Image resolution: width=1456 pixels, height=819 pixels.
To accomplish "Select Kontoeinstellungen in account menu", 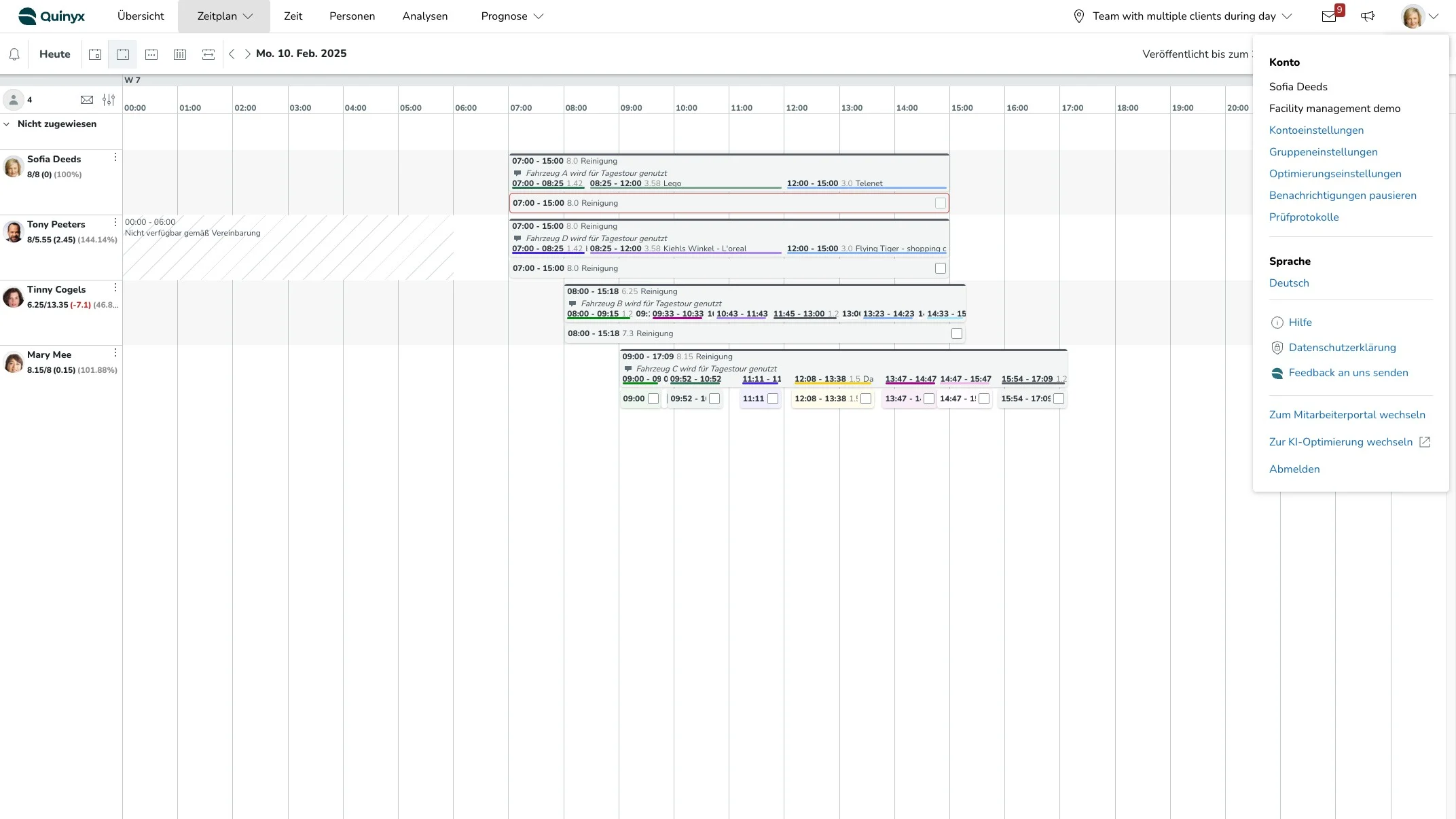I will point(1316,130).
